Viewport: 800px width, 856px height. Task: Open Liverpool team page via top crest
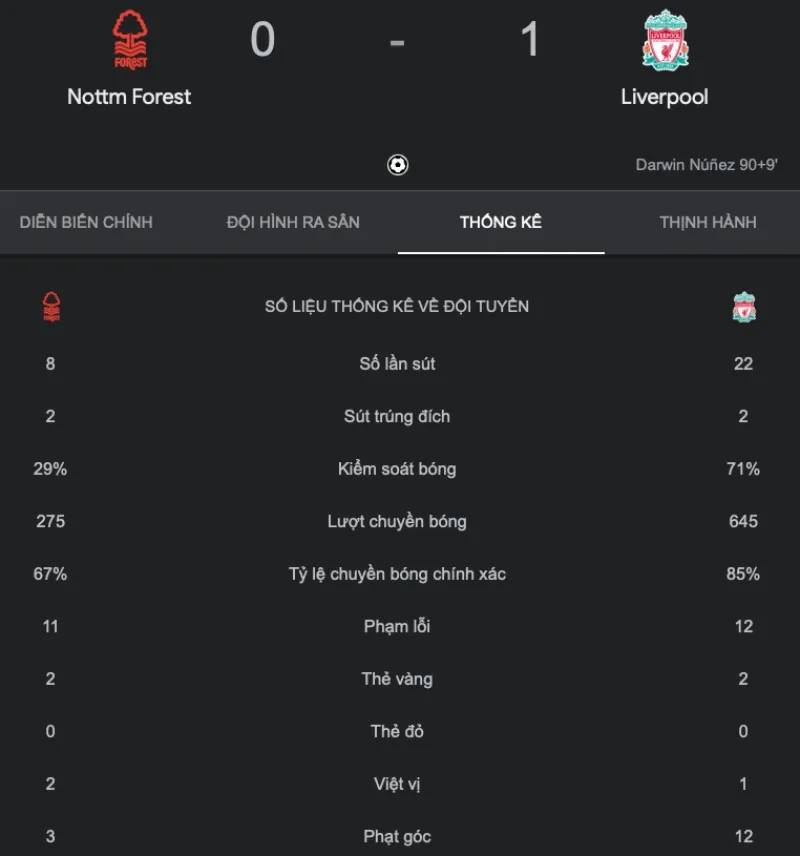pos(664,40)
